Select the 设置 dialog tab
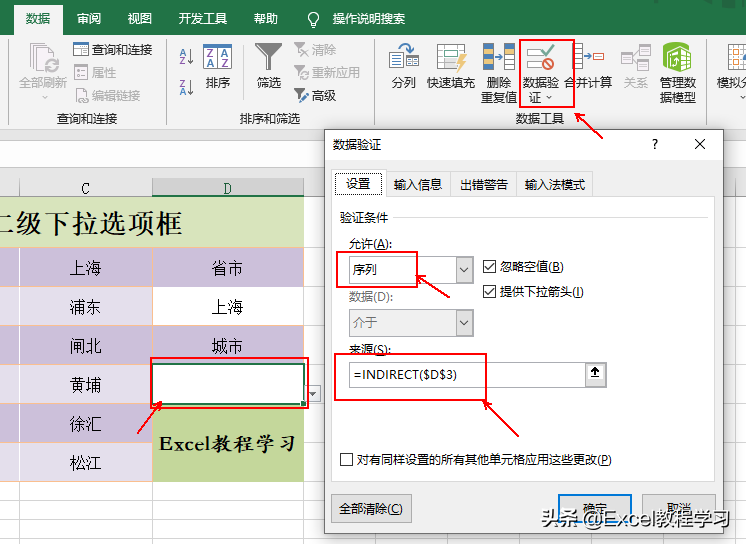This screenshot has width=746, height=544. pyautogui.click(x=358, y=184)
